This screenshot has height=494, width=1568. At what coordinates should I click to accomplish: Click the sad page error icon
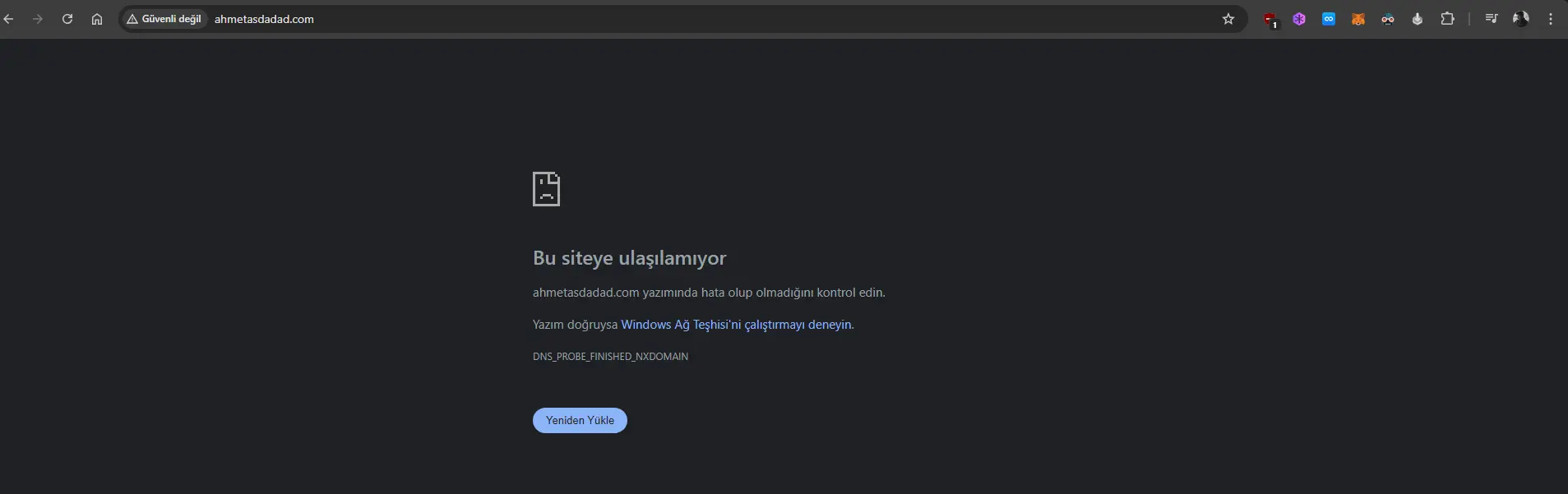pyautogui.click(x=546, y=189)
